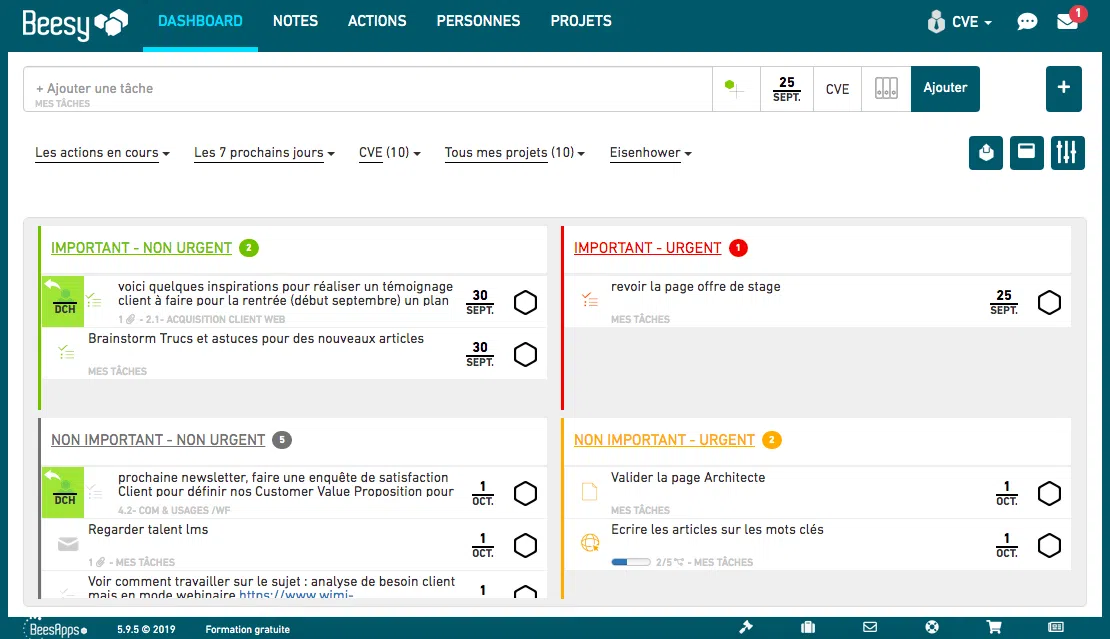
Task: Expand Tous mes projets (10) filter
Action: [x=515, y=153]
